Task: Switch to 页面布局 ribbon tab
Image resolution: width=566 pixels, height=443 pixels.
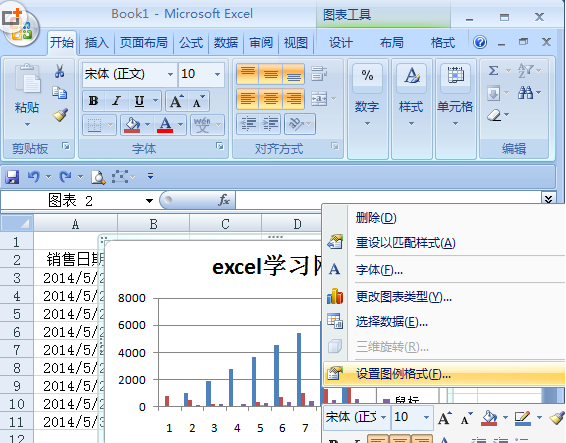Action: point(144,43)
